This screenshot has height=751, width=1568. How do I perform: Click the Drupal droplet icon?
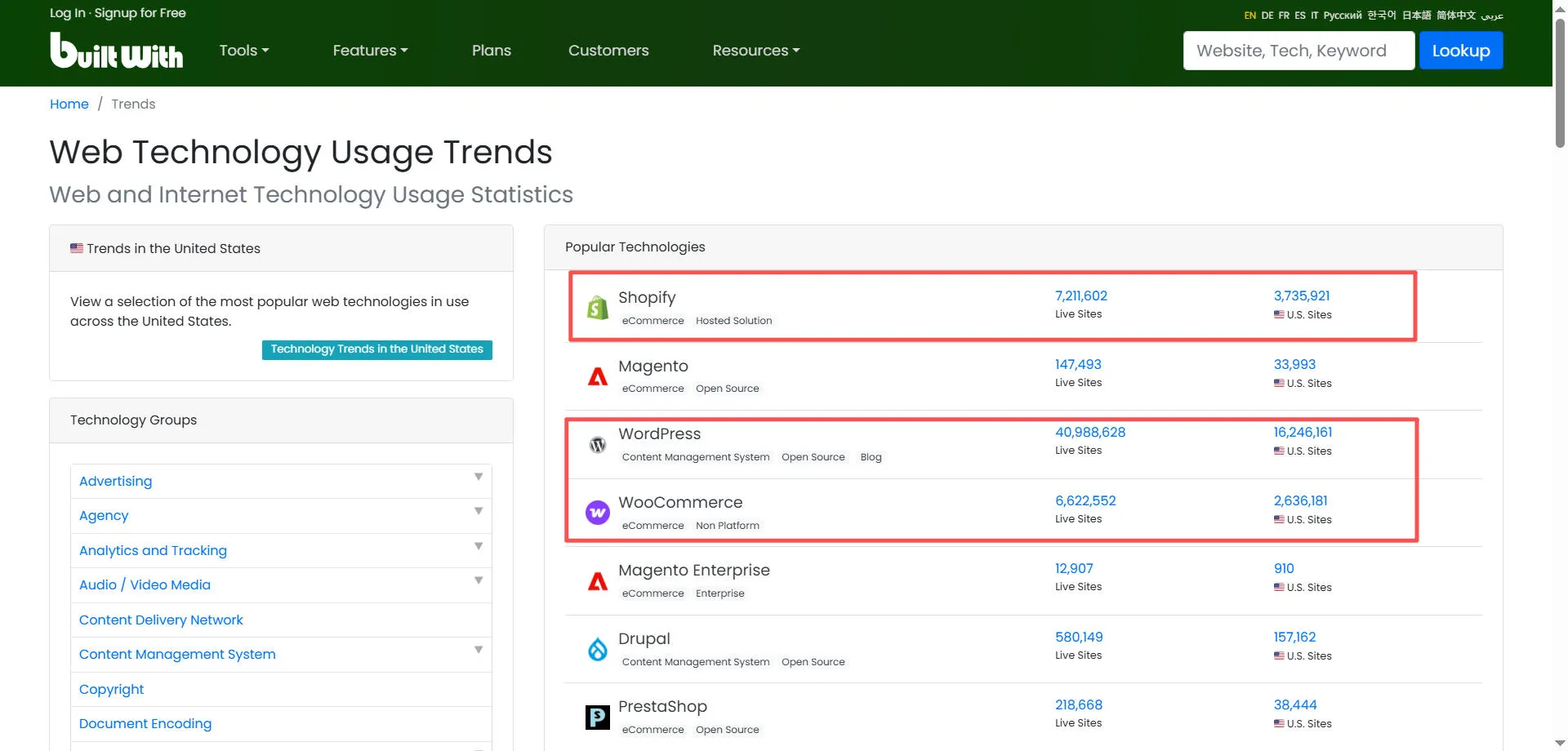pyautogui.click(x=598, y=650)
